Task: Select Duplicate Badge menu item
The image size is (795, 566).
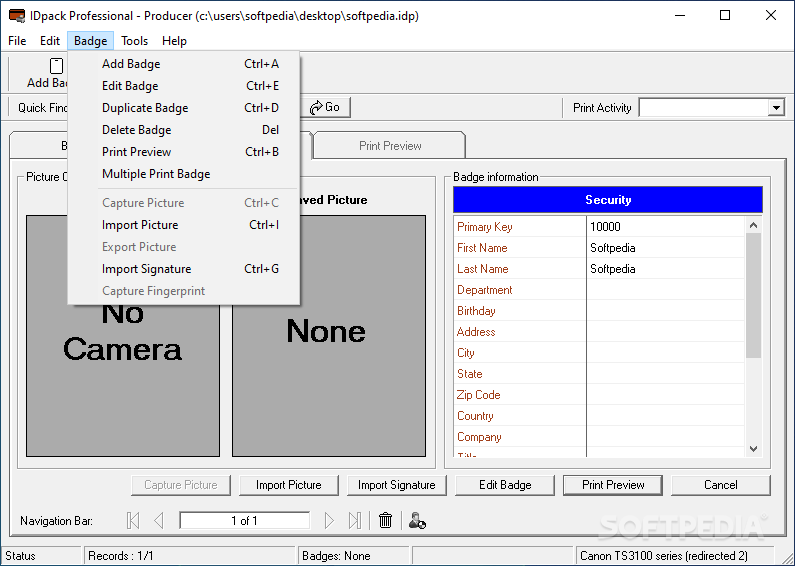Action: pyautogui.click(x=184, y=108)
